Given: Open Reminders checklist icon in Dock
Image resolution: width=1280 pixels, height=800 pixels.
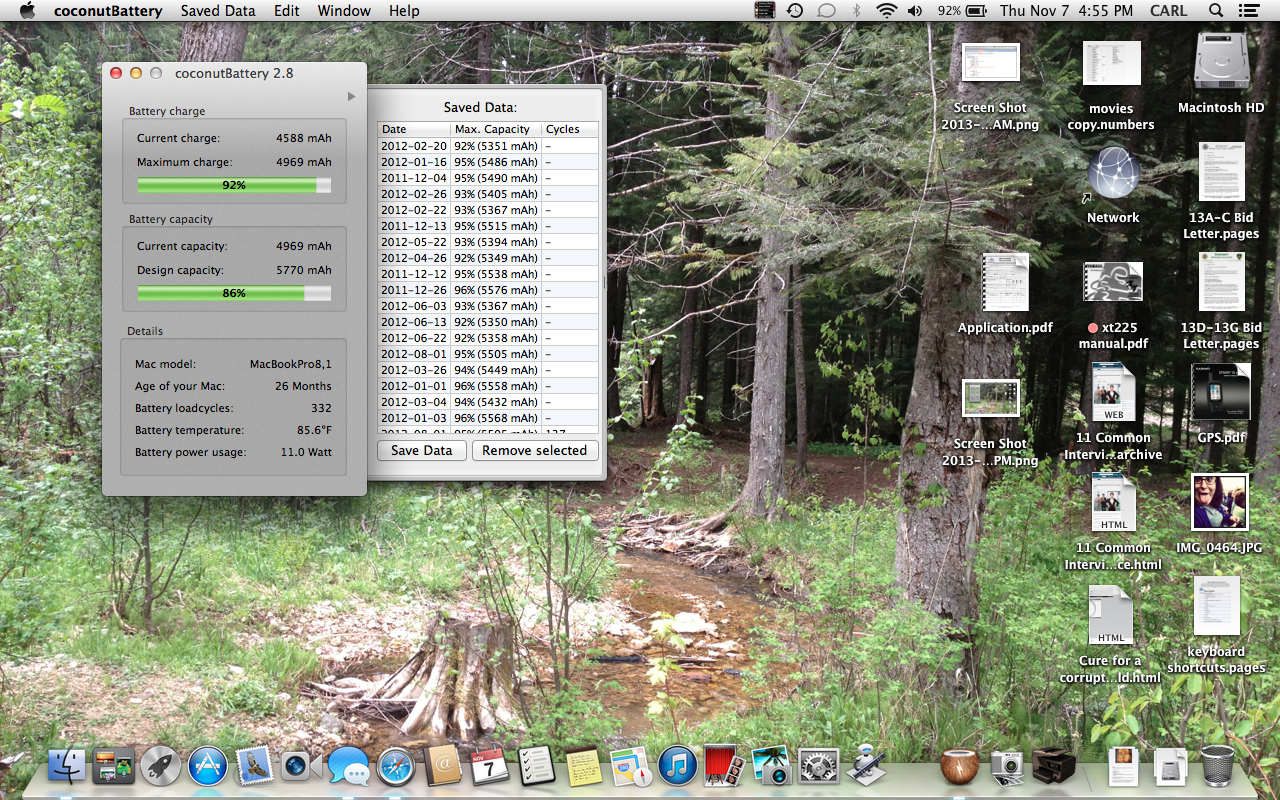Looking at the screenshot, I should (537, 766).
